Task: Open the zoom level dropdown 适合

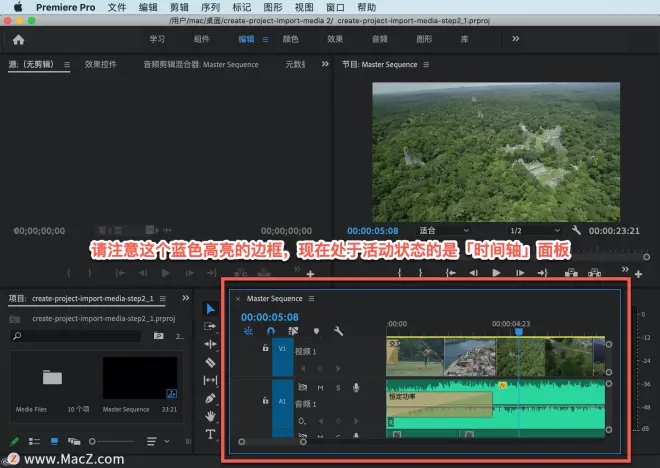Action: (444, 230)
